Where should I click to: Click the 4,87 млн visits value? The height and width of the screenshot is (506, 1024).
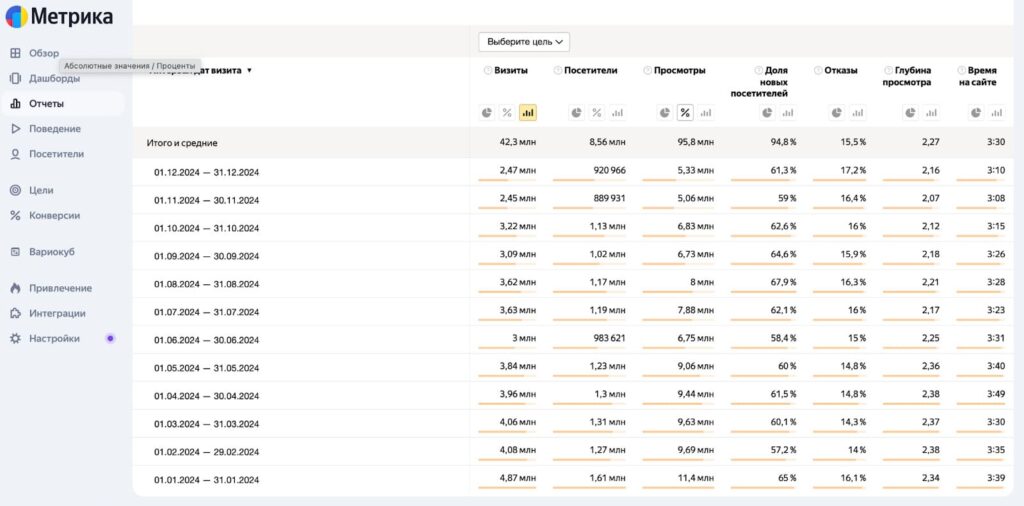[x=518, y=478]
